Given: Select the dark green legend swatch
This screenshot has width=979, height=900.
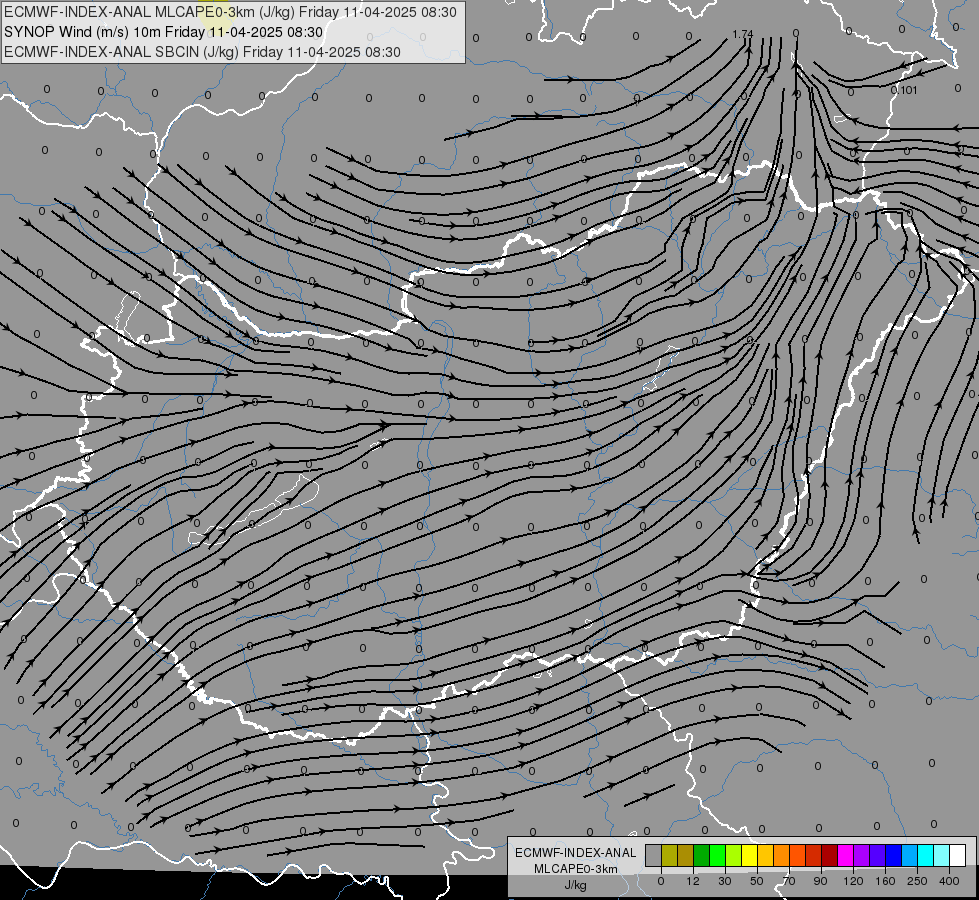Looking at the screenshot, I should pyautogui.click(x=702, y=855).
